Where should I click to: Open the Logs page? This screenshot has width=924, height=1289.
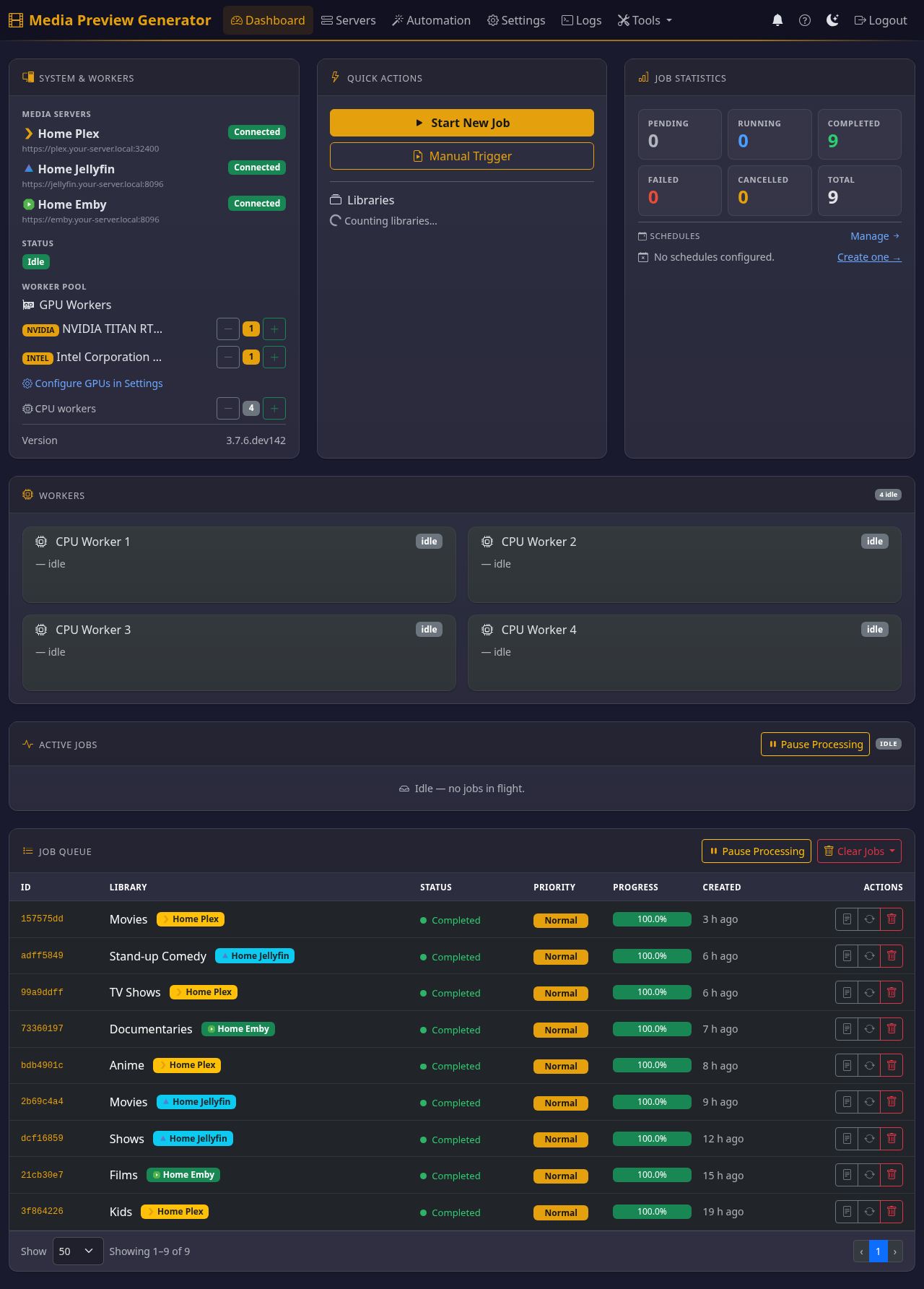point(581,20)
